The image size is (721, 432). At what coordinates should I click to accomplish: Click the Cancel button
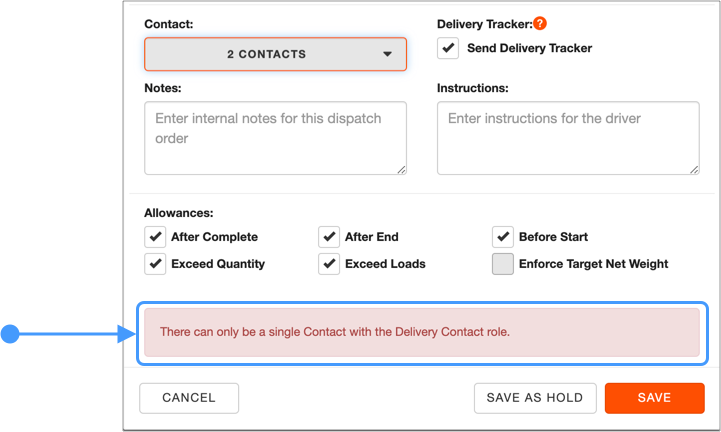[x=189, y=398]
